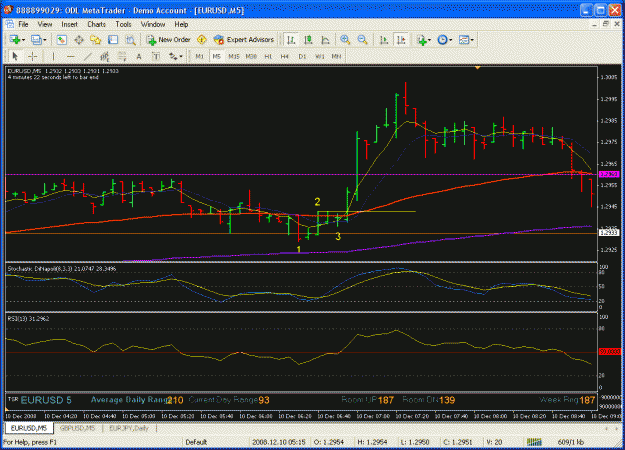Select the Fibonacci Retracement tool
The image size is (625, 450).
(x=122, y=57)
